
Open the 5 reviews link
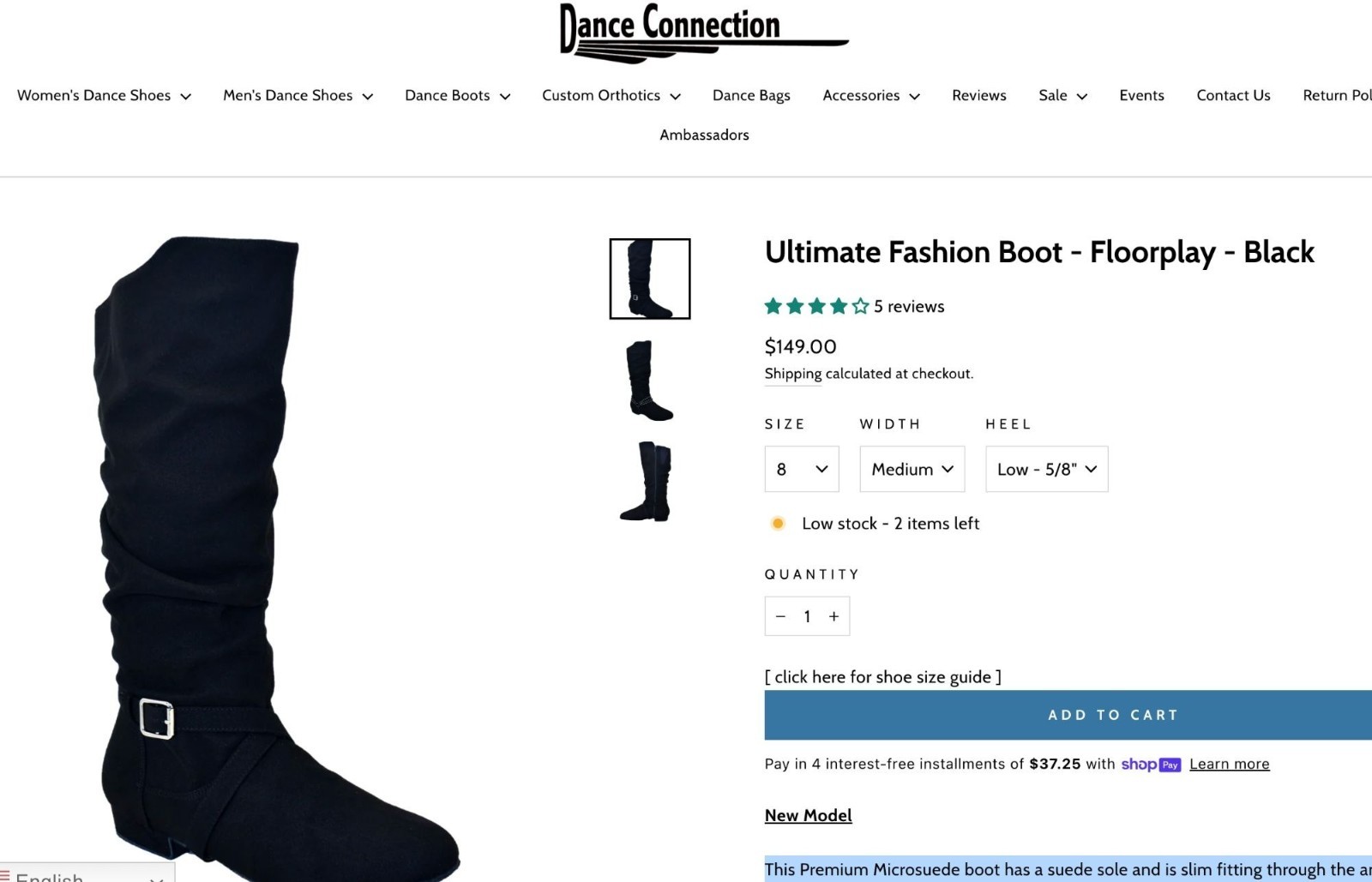click(x=909, y=306)
